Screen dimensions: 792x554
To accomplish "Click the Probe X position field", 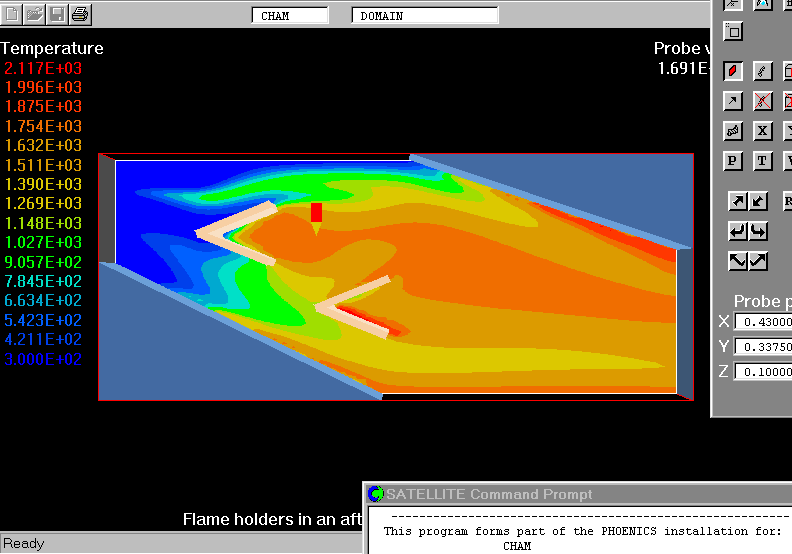I will 763,322.
